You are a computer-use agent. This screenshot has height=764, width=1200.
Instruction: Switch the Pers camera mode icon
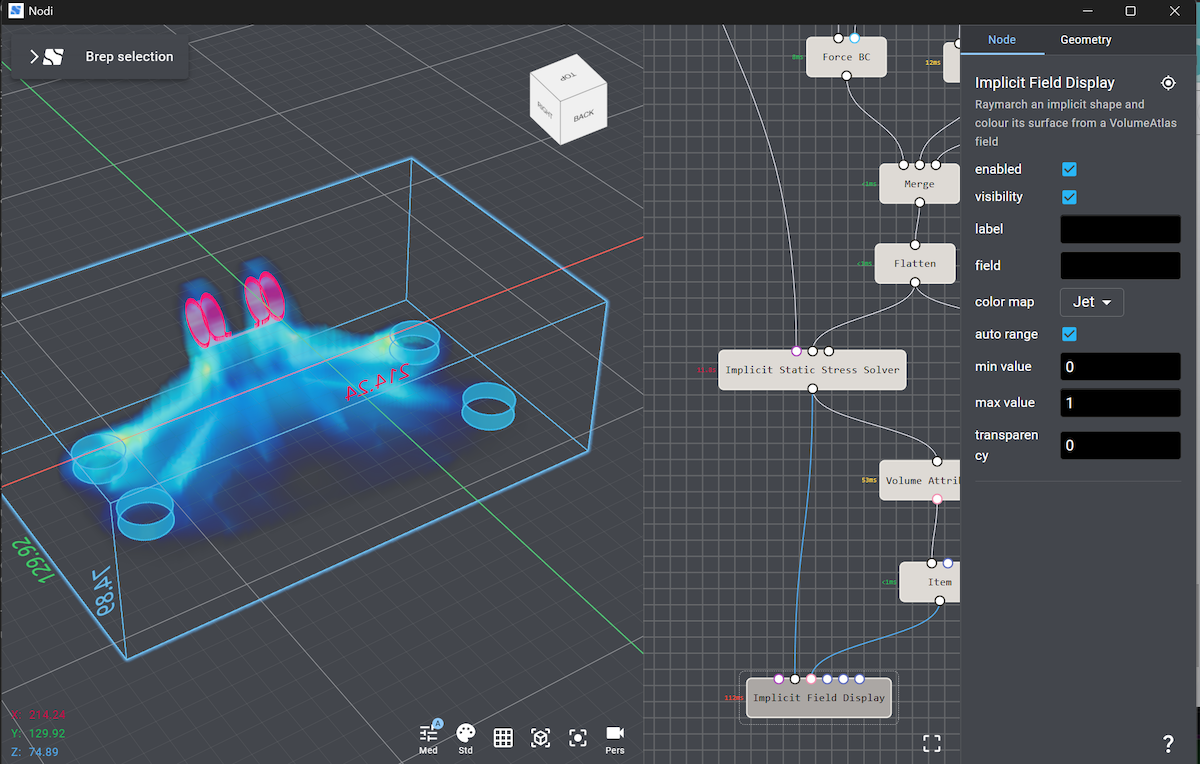[x=615, y=734]
